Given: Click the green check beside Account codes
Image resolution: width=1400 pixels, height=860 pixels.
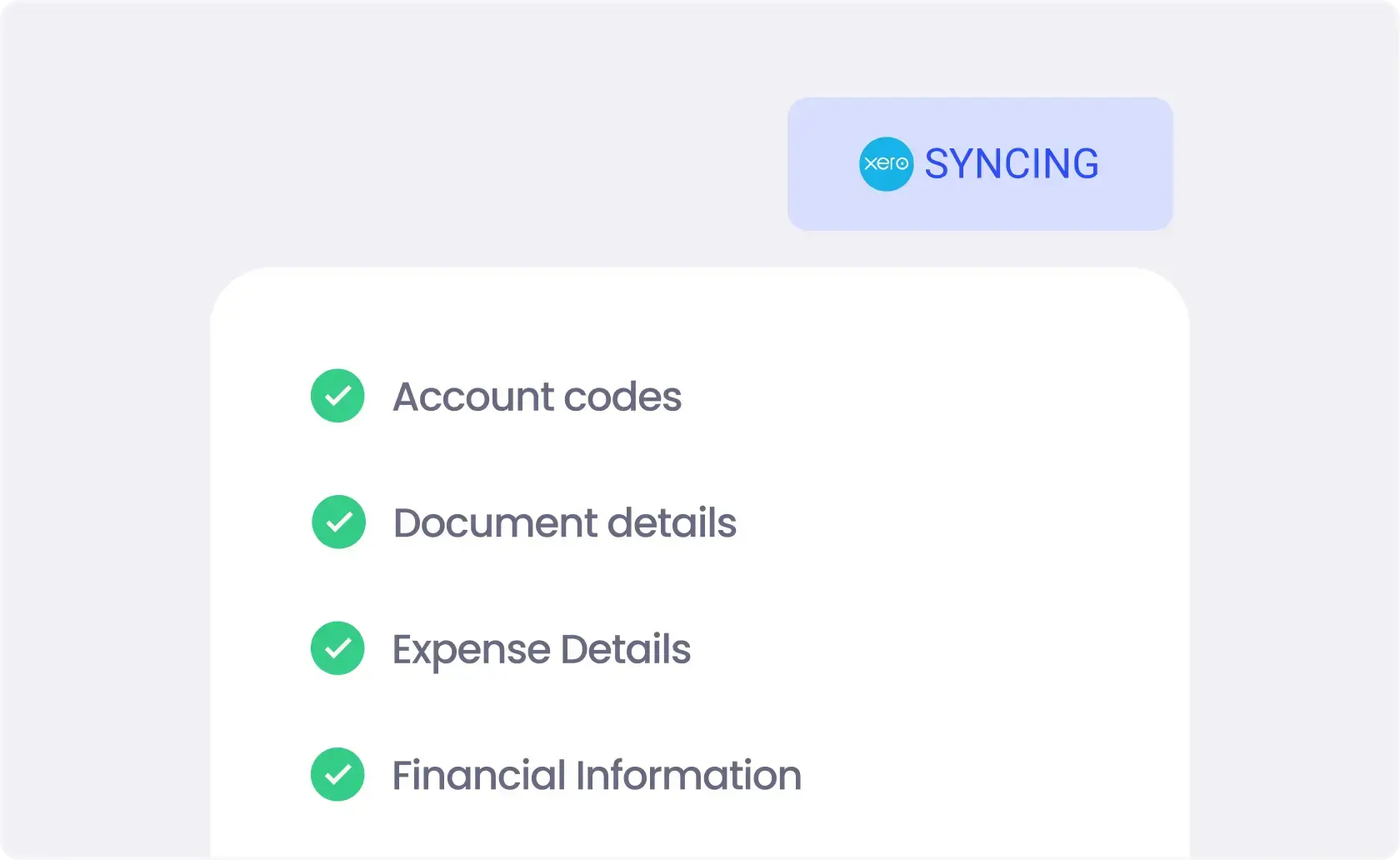Looking at the screenshot, I should pyautogui.click(x=337, y=396).
